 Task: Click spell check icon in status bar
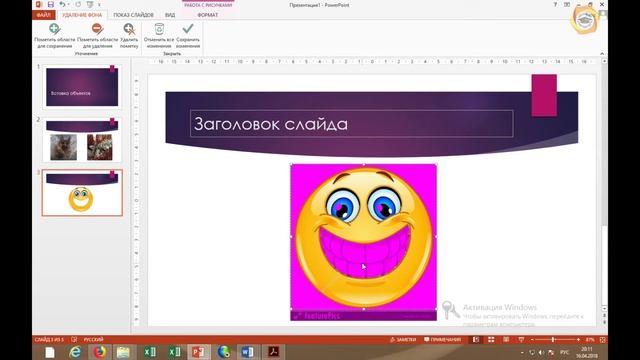(74, 340)
